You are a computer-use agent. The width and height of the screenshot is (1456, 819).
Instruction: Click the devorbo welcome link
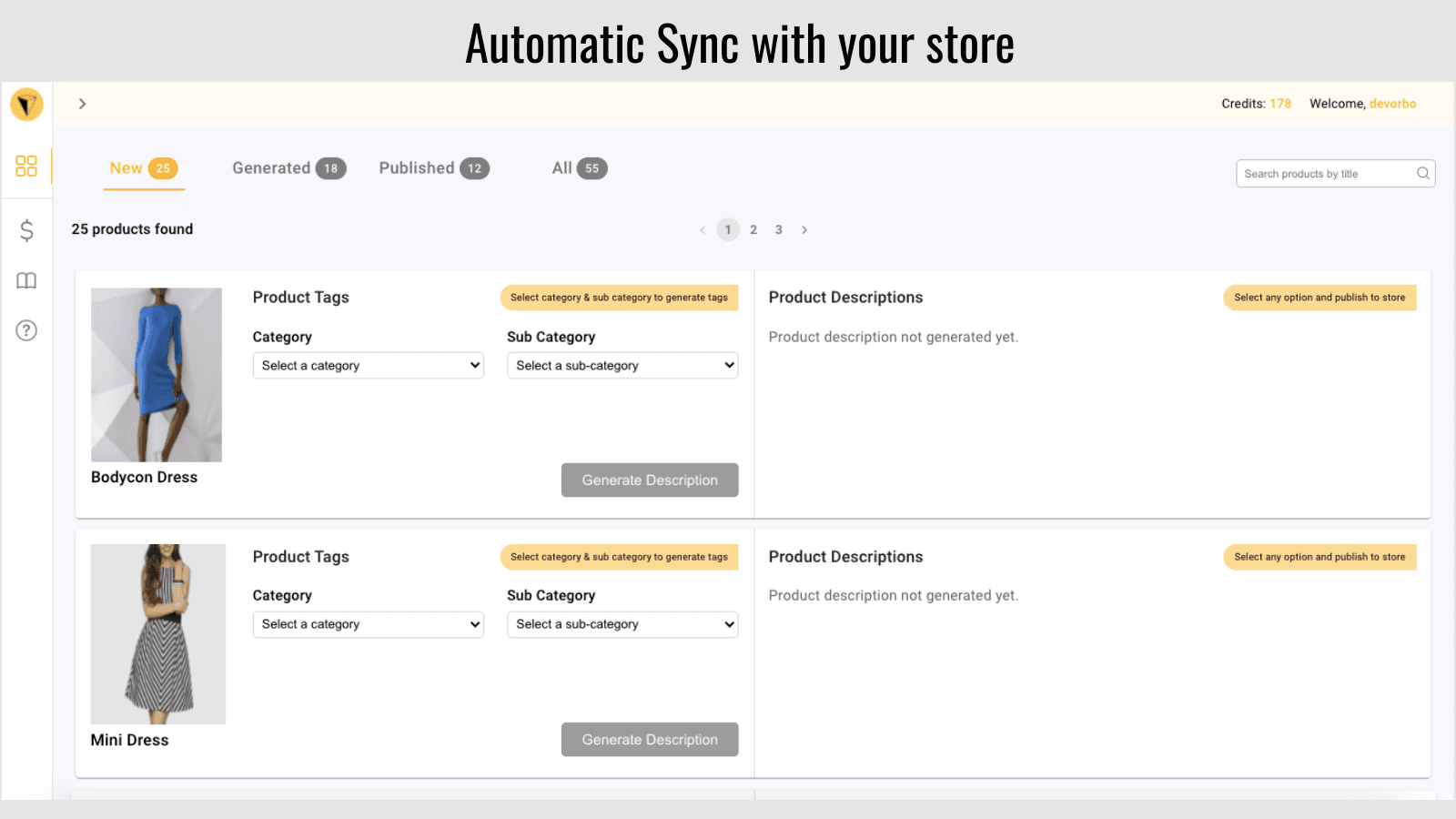1393,104
